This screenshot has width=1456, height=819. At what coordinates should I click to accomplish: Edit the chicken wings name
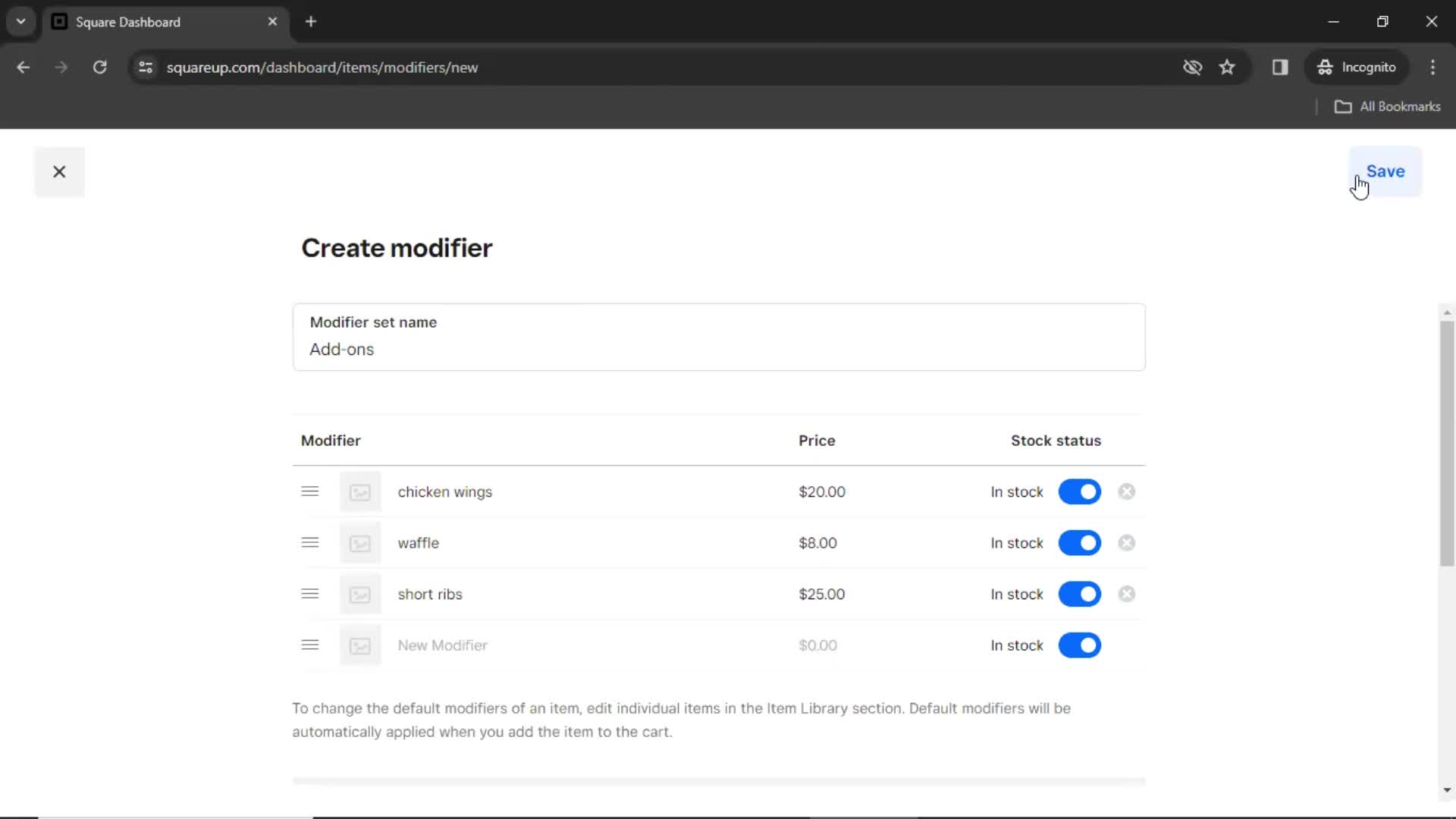point(445,491)
